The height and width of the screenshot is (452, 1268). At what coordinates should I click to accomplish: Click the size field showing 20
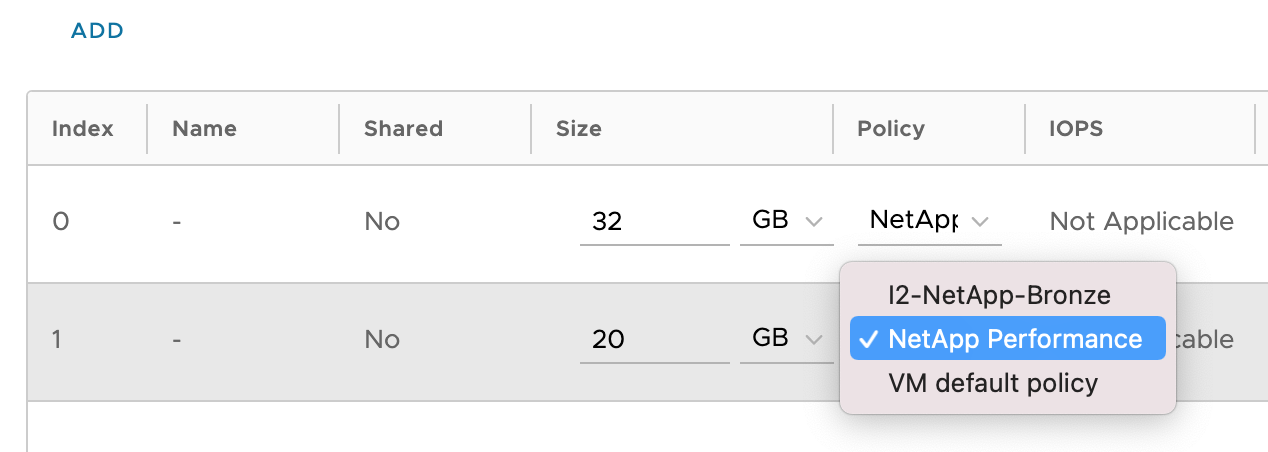[654, 340]
